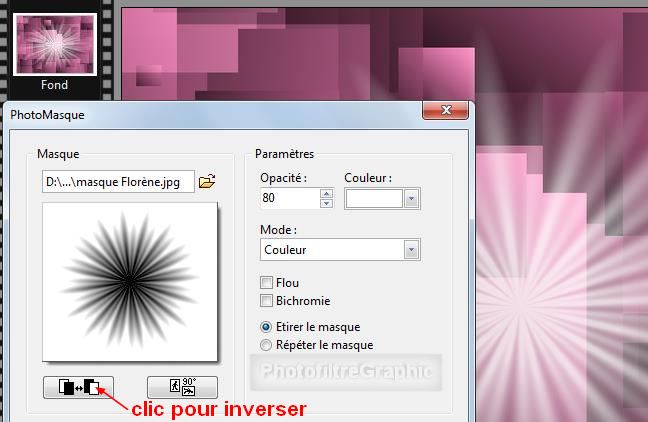Choose the Répéter le masque option
Screen dimensions: 648x422
(x=266, y=345)
